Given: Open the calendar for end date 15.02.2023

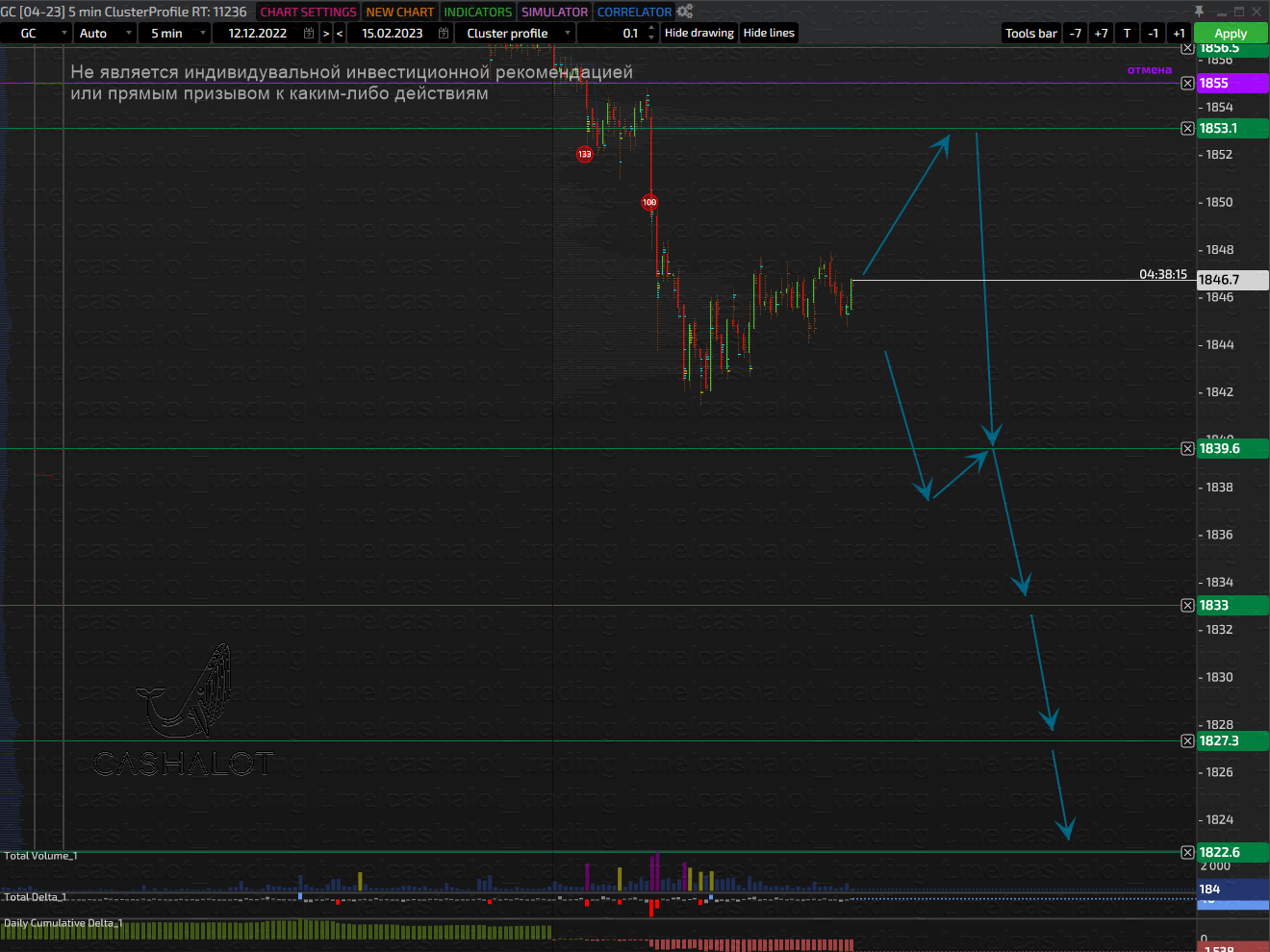Looking at the screenshot, I should point(444,33).
